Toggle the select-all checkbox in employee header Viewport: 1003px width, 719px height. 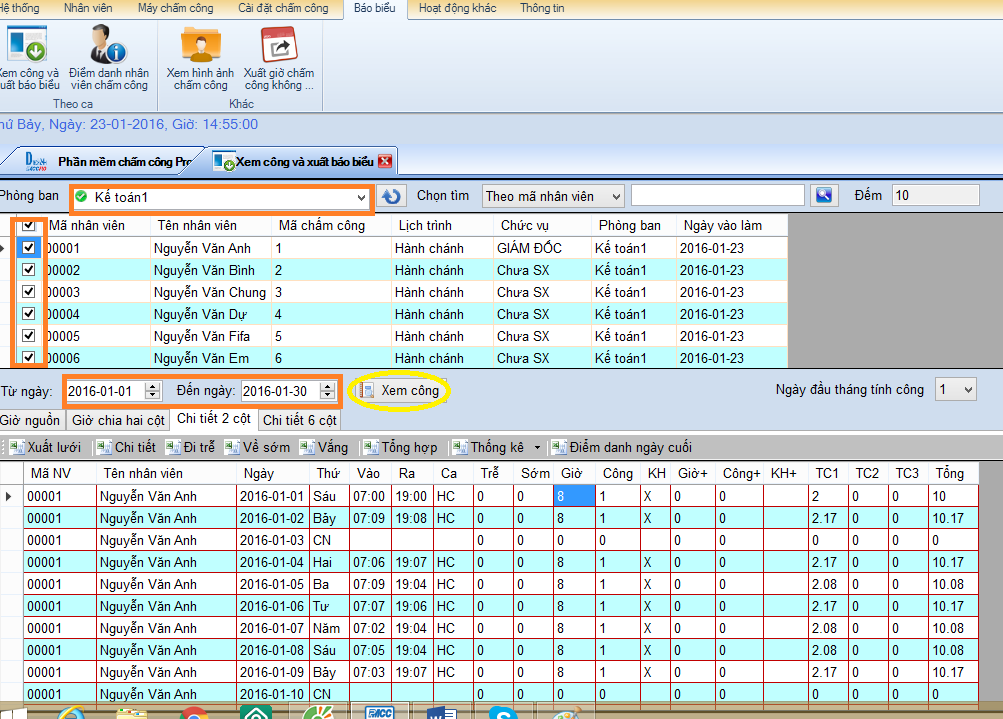(x=29, y=225)
